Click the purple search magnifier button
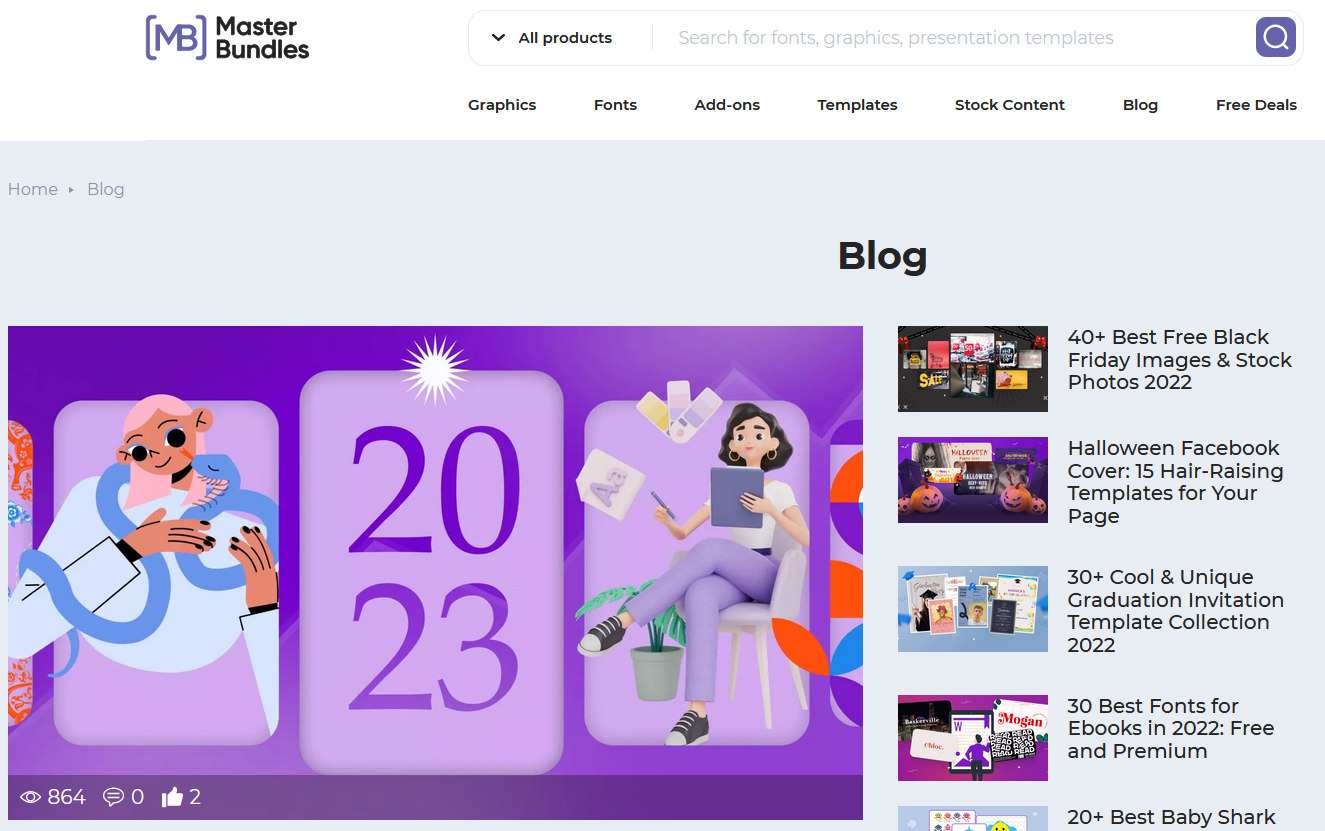1325x831 pixels. [x=1276, y=37]
